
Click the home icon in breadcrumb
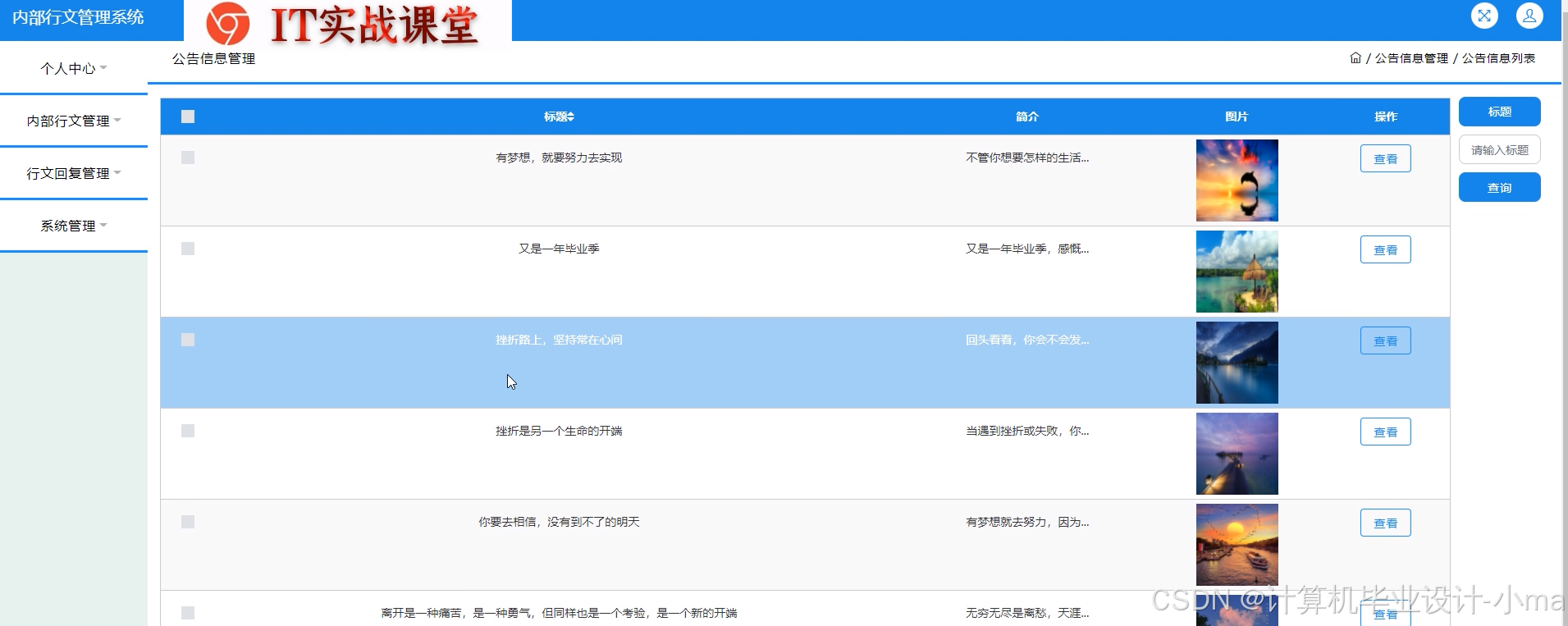coord(1355,58)
